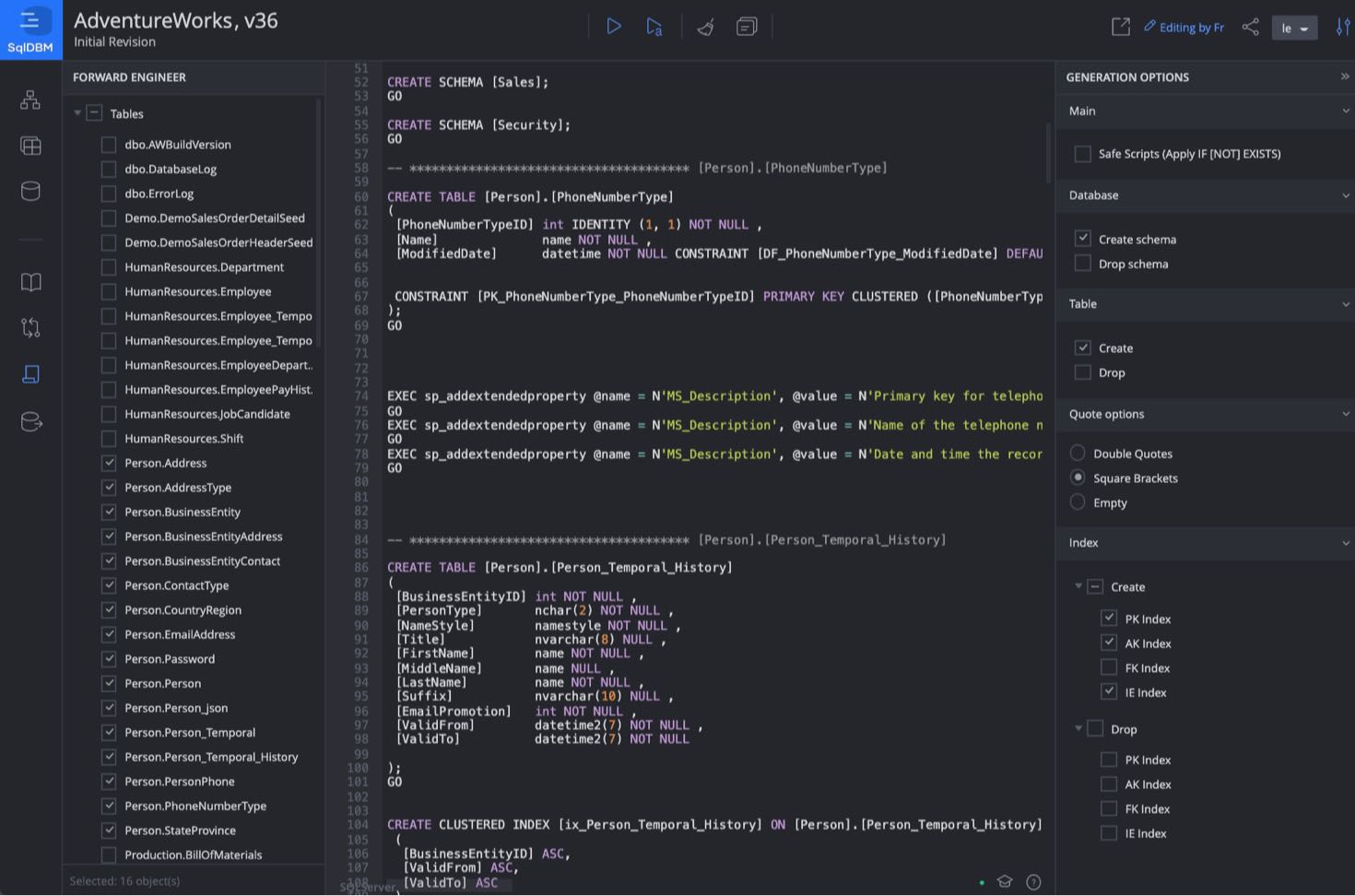Uncheck PK Index under Create

tap(1109, 619)
